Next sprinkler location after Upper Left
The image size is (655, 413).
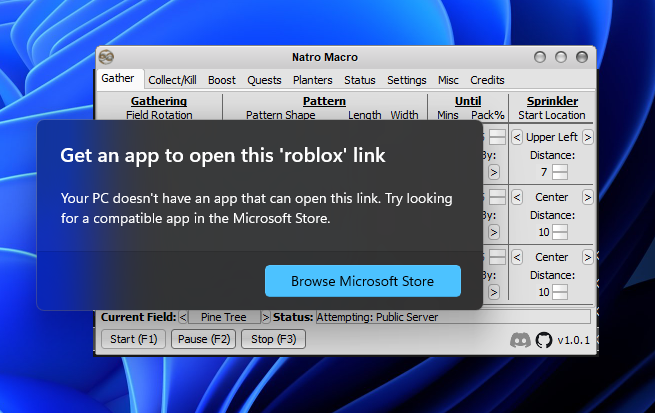pyautogui.click(x=587, y=137)
